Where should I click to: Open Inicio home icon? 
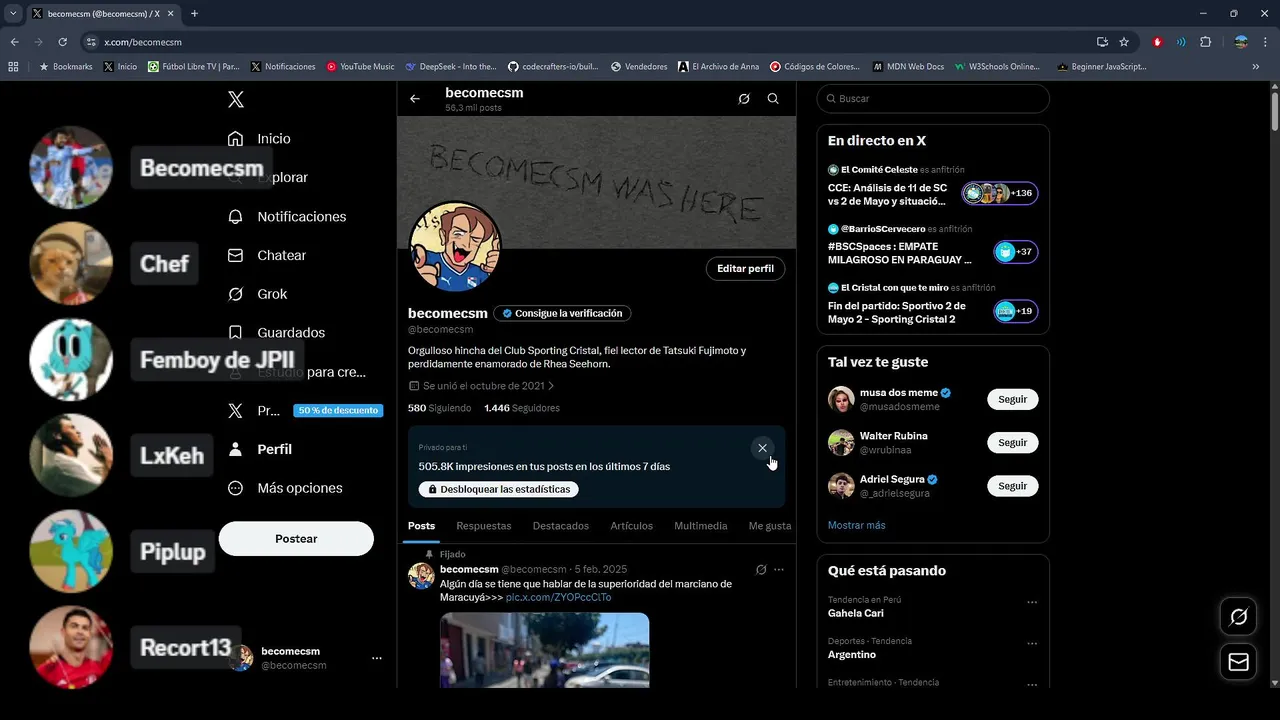(x=236, y=138)
